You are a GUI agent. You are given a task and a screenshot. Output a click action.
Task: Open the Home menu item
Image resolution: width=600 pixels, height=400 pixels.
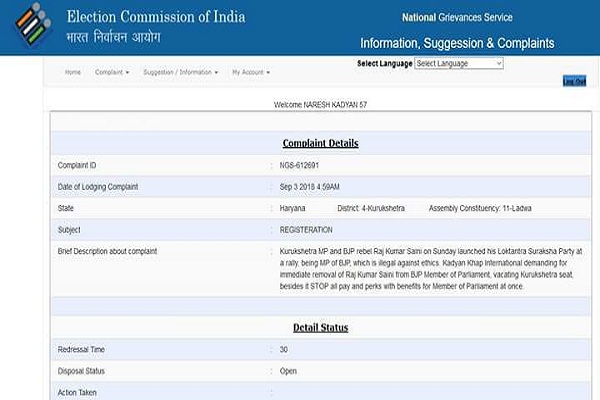73,72
